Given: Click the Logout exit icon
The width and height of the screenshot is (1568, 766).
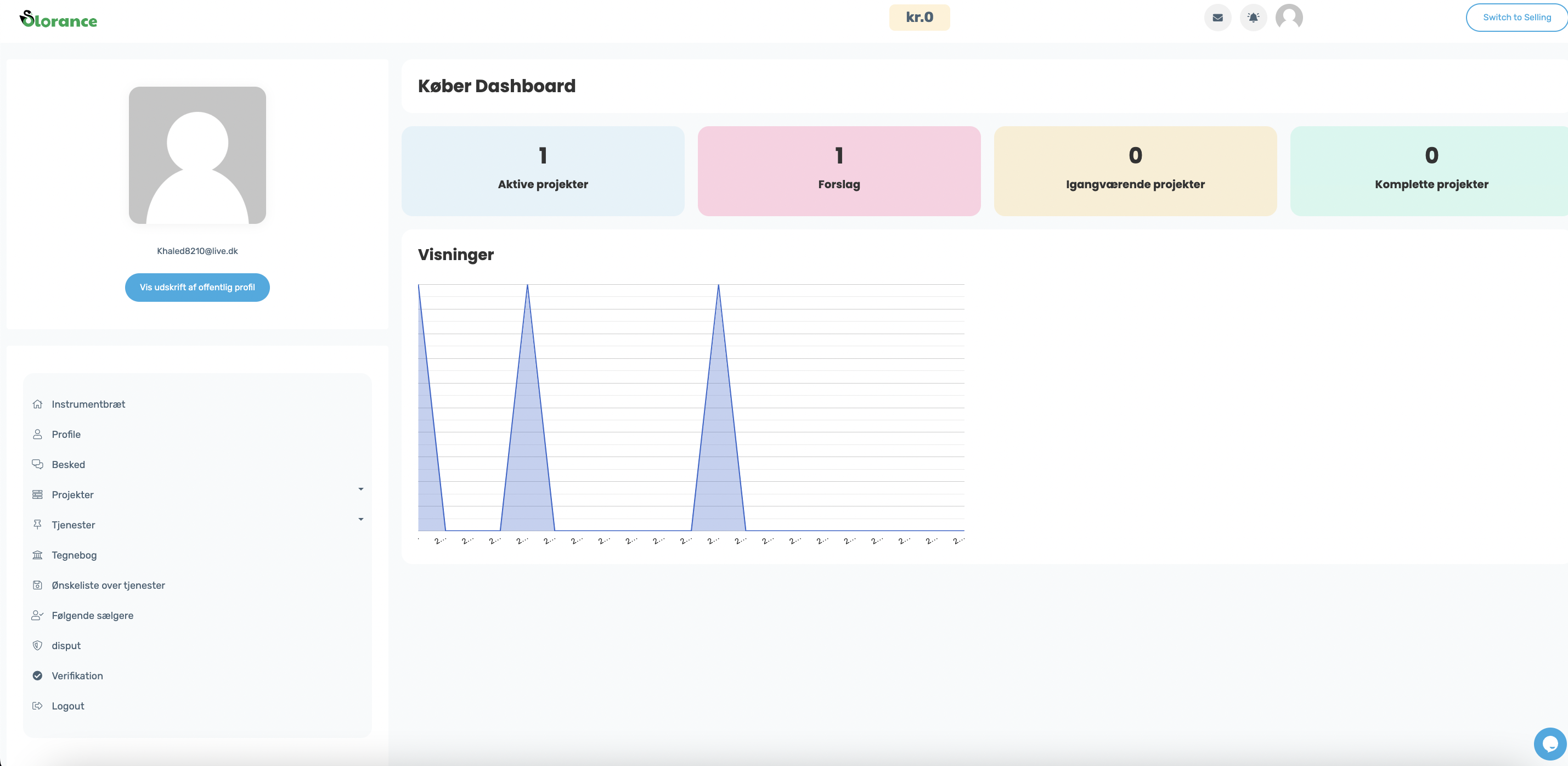Looking at the screenshot, I should pos(37,706).
